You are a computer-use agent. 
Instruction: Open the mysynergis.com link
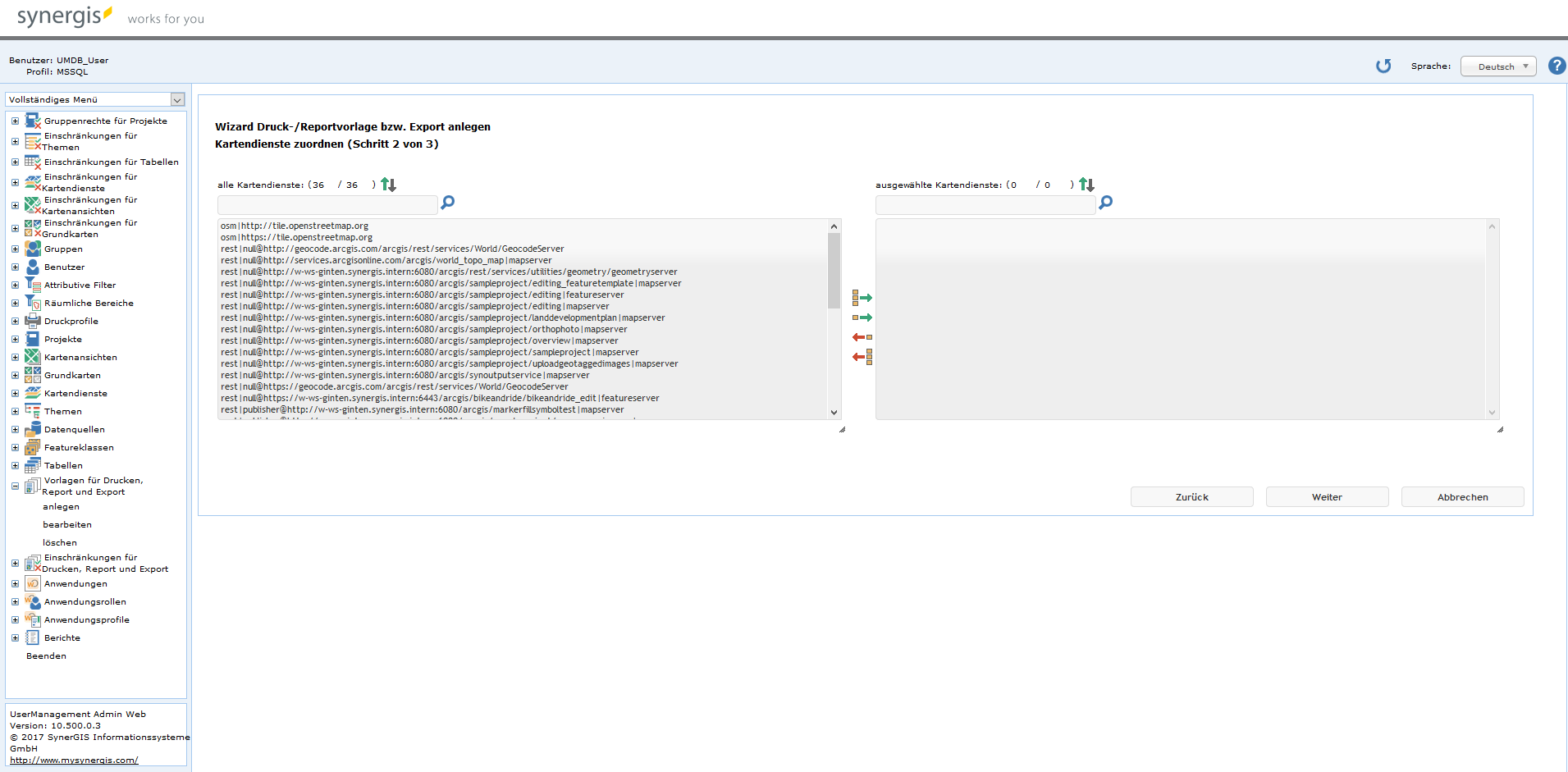[73, 760]
